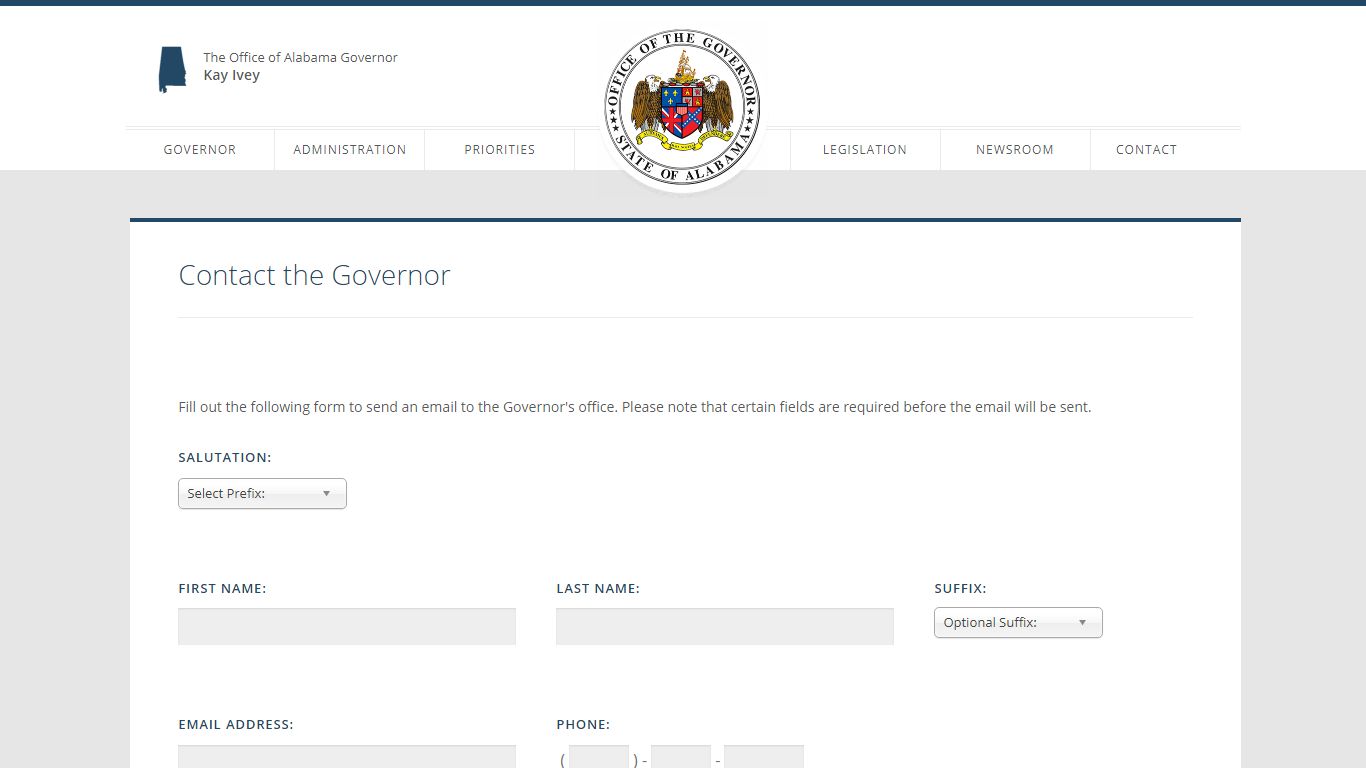Click the SALUTATION label
The image size is (1366, 768).
coord(225,458)
